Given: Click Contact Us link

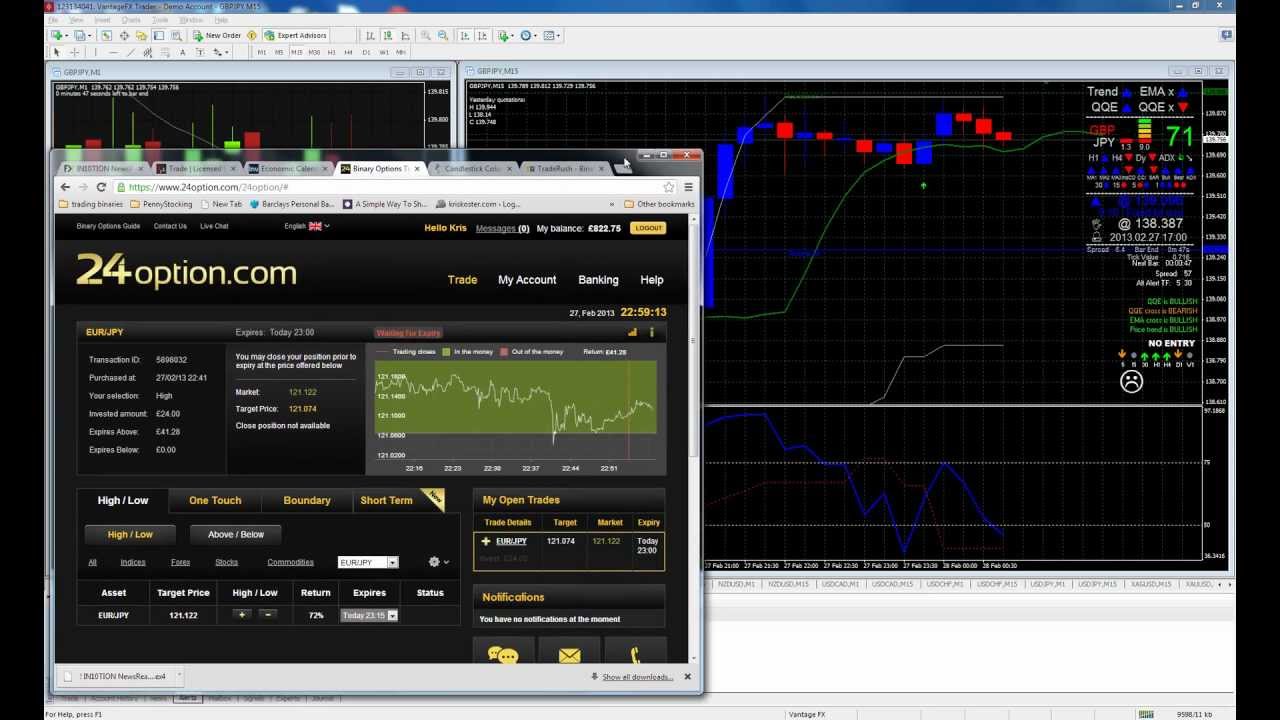Looking at the screenshot, I should pyautogui.click(x=170, y=226).
